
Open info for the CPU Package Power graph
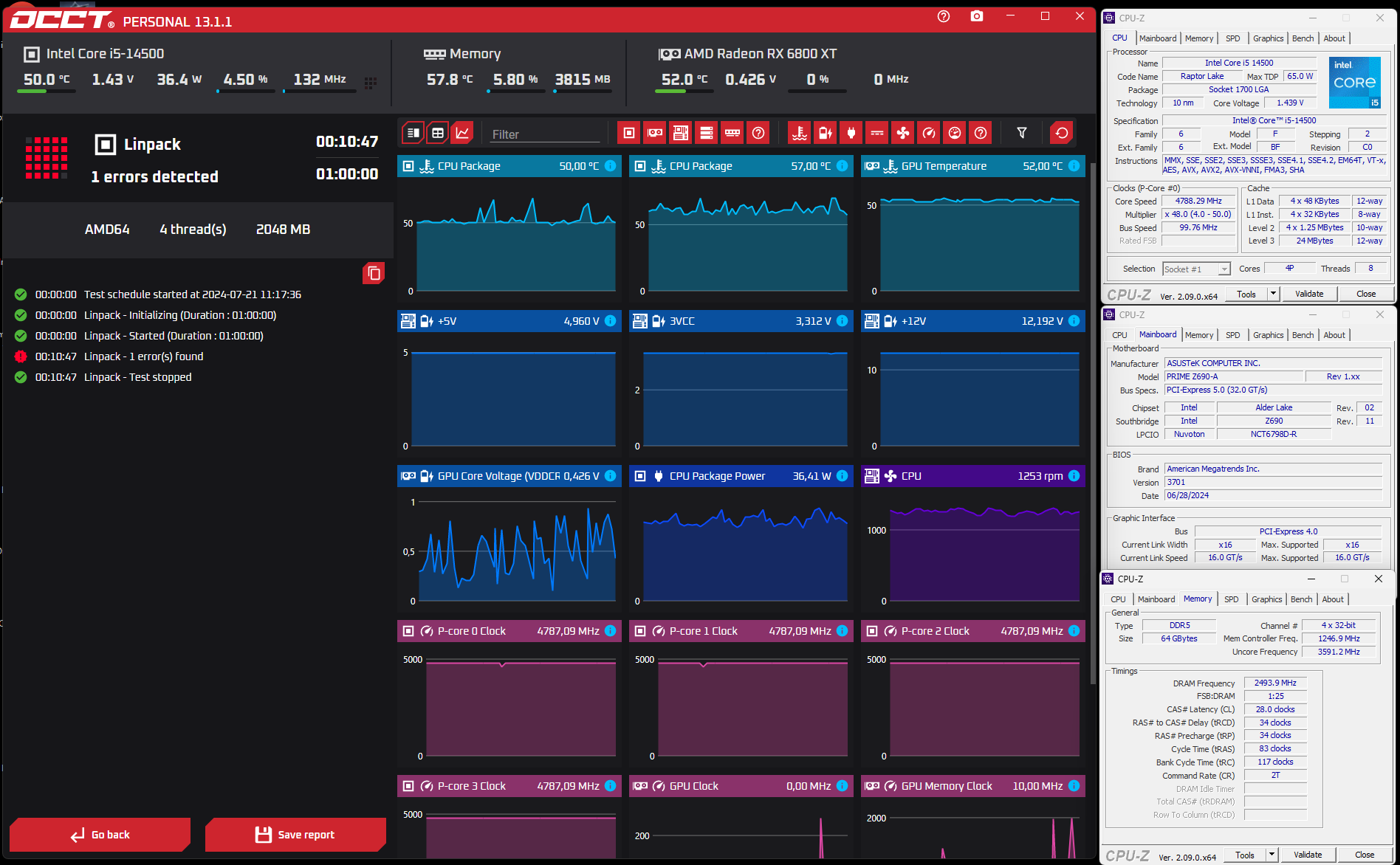(843, 476)
